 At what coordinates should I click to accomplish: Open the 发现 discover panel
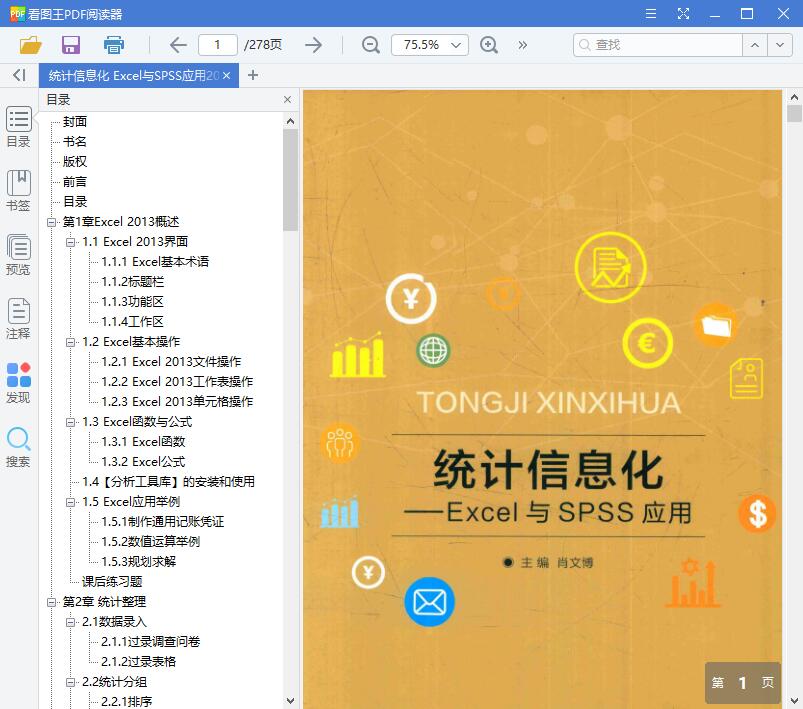point(18,383)
